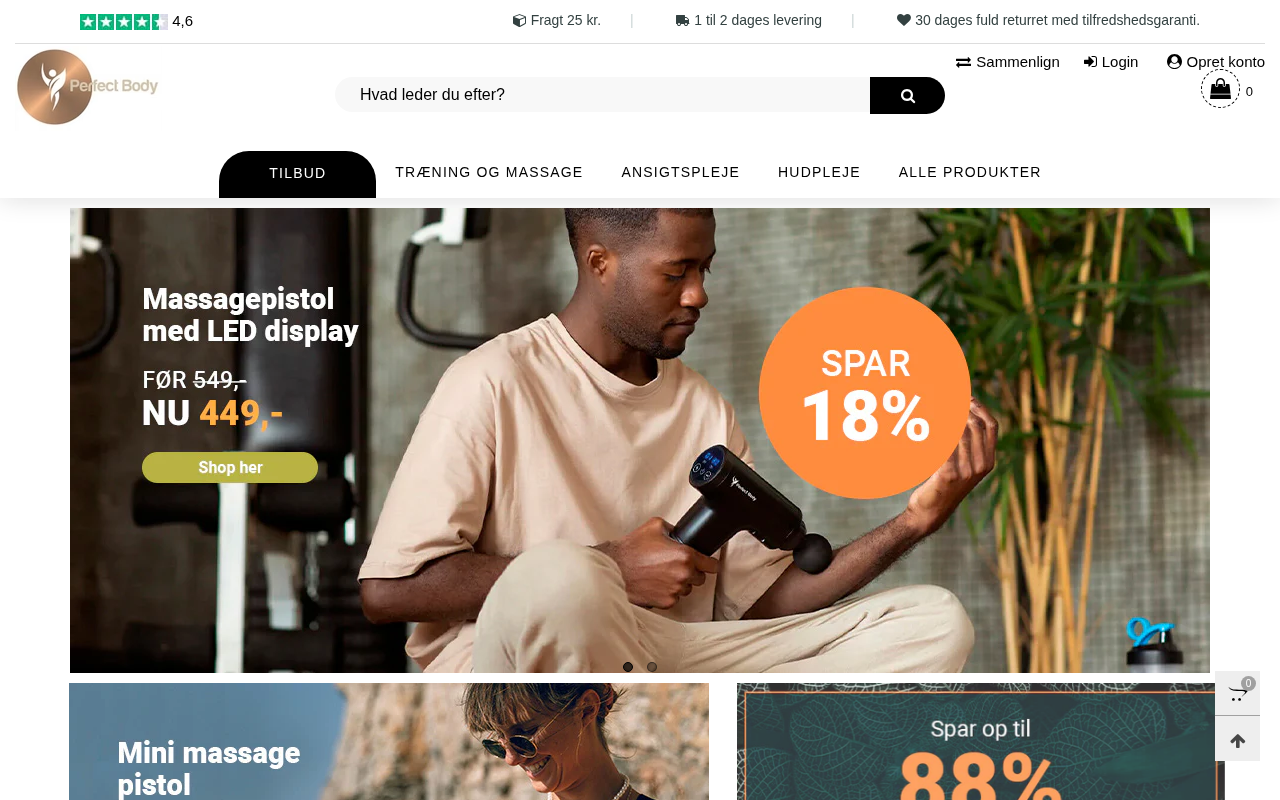Open the Alle Produkter menu
The width and height of the screenshot is (1280, 800).
970,172
